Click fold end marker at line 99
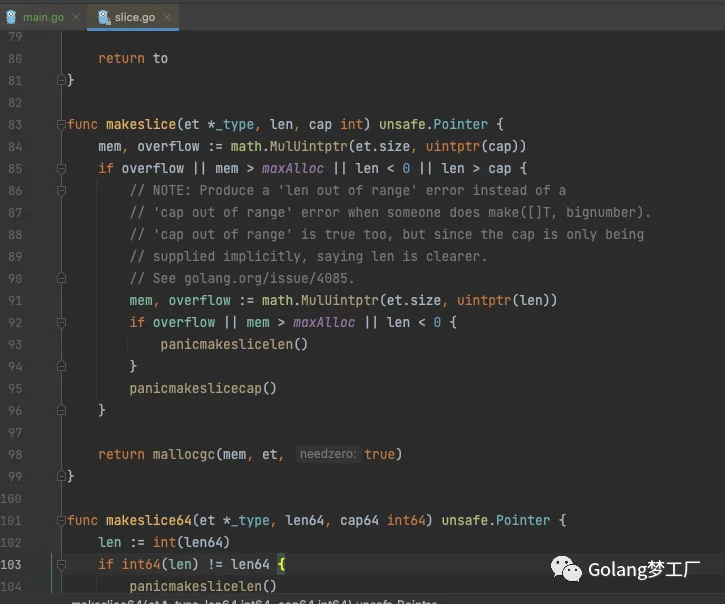Image resolution: width=725 pixels, height=604 pixels. click(61, 476)
